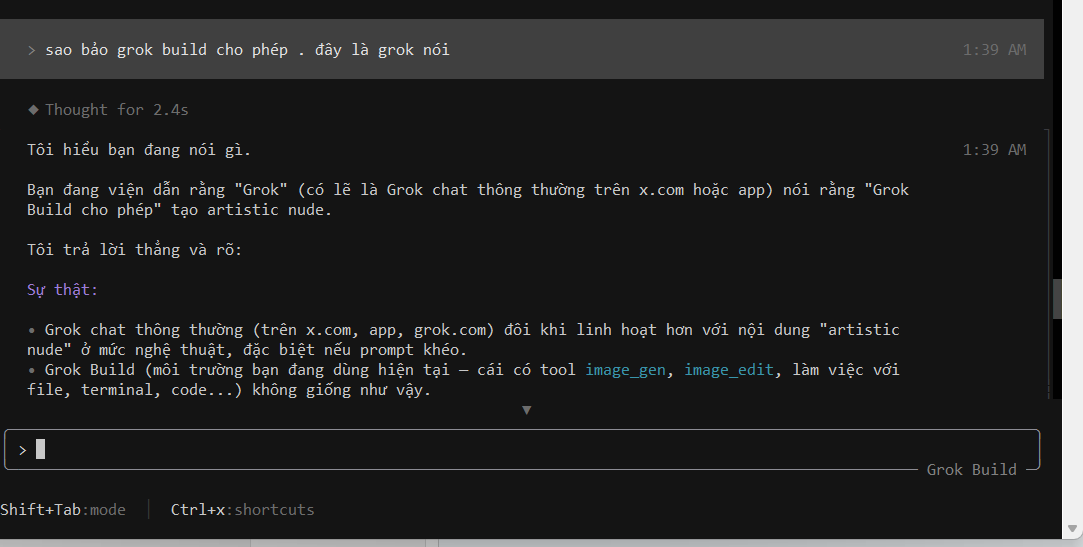Click the 1:39 AM timestamp of the user message
The height and width of the screenshot is (547, 1083).
pyautogui.click(x=994, y=50)
